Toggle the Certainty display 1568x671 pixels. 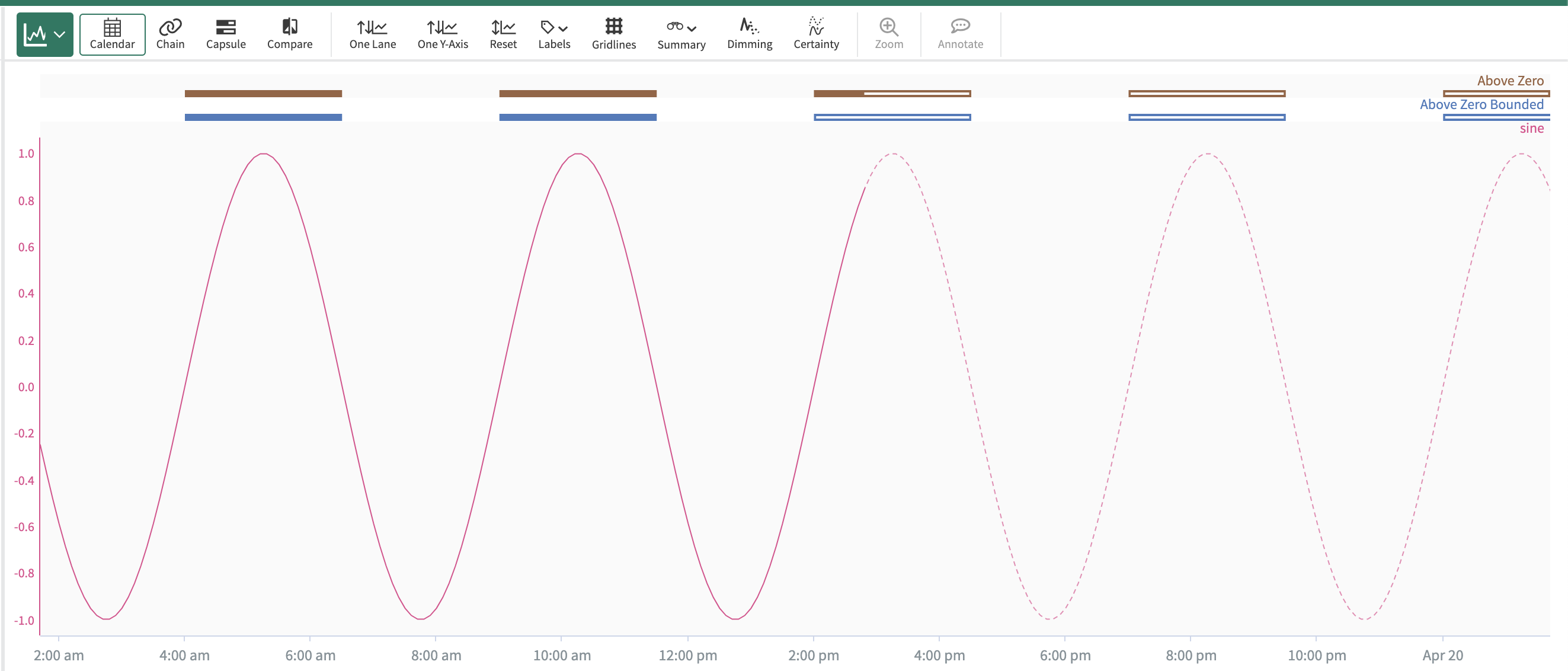[x=815, y=35]
